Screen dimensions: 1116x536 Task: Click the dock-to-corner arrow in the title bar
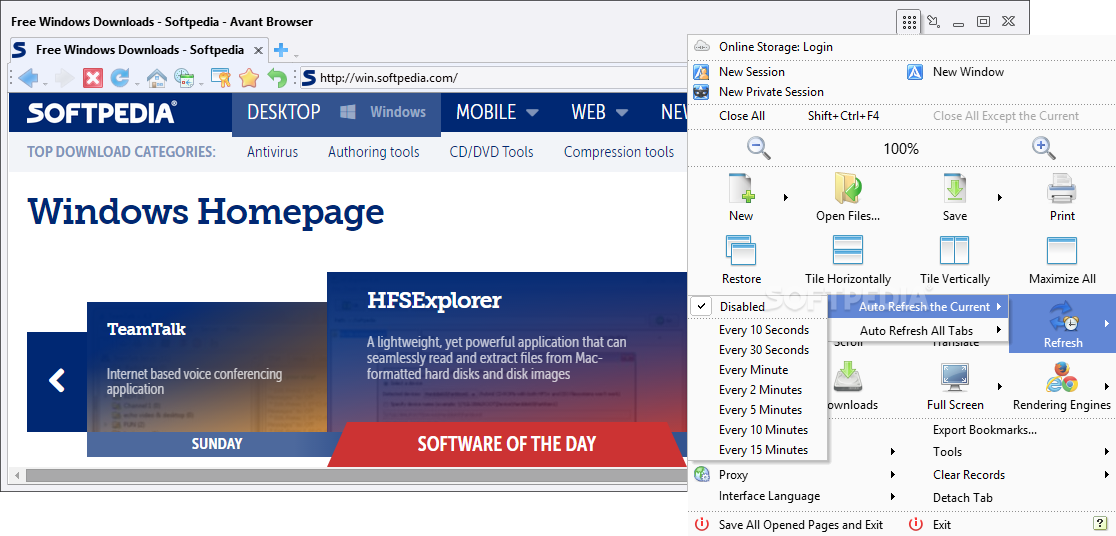(934, 22)
